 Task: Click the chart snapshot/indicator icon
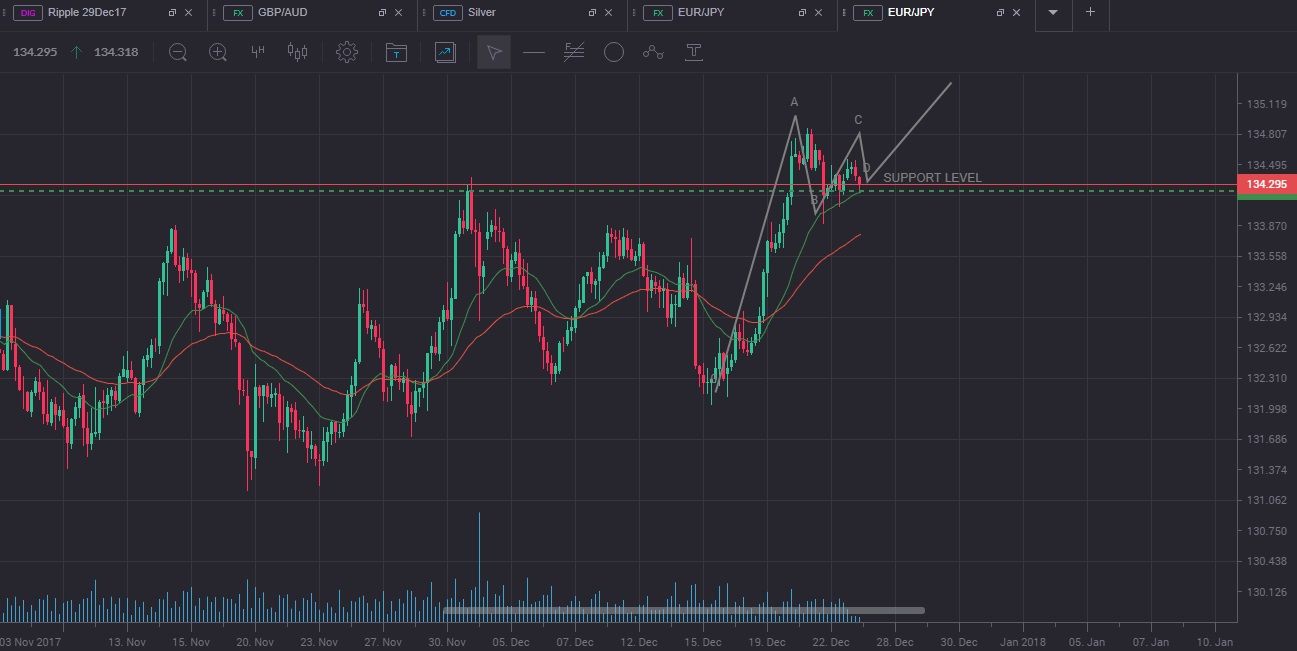coord(445,52)
